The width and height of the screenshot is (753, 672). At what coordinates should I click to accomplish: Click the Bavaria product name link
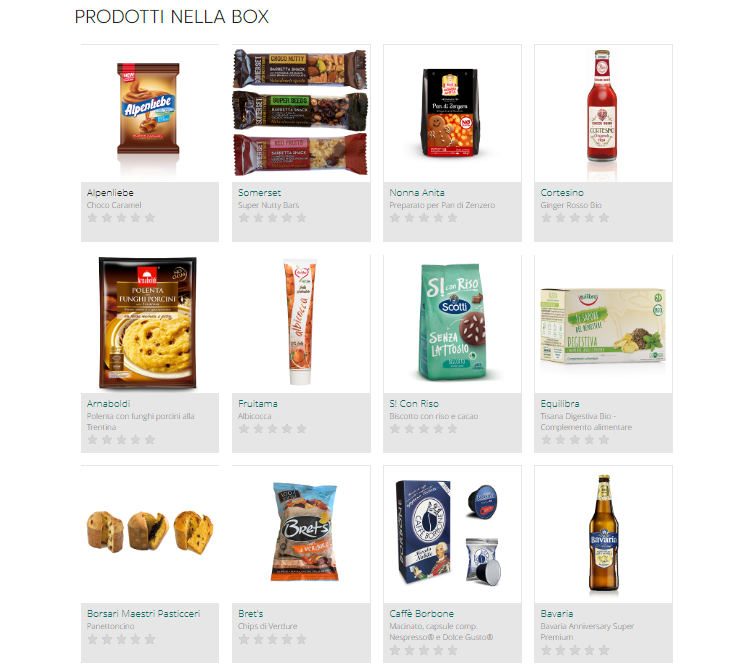[557, 614]
